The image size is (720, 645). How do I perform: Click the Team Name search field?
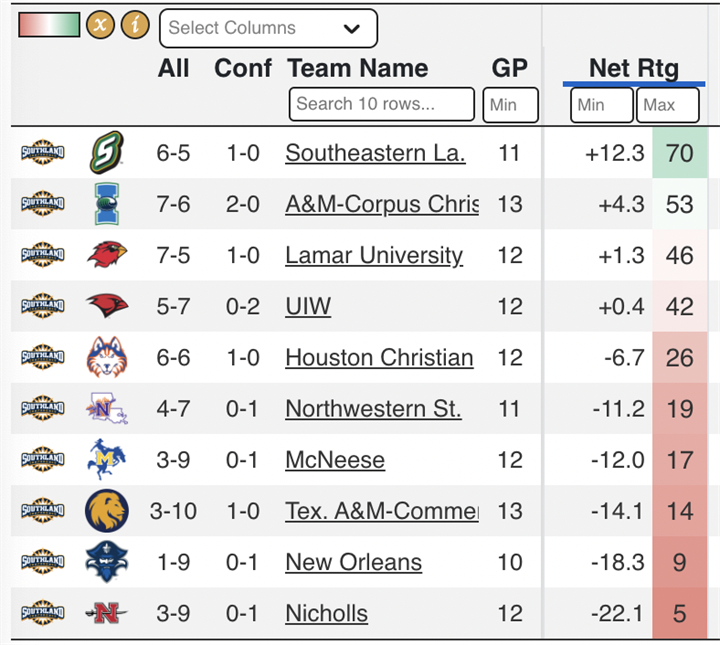tap(382, 104)
